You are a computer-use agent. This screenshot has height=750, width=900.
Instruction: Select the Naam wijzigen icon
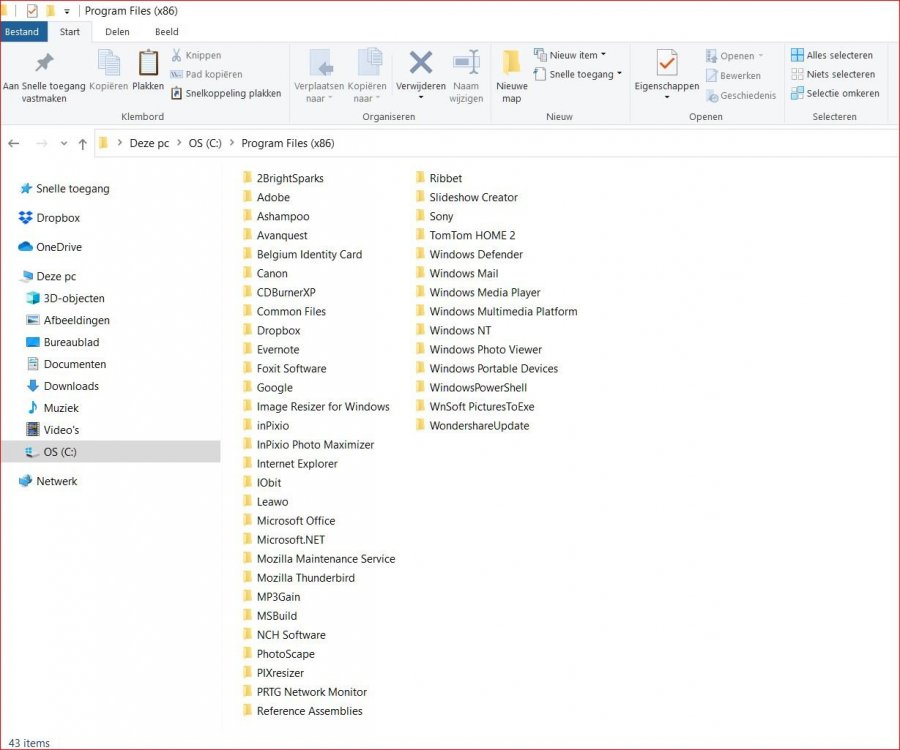pyautogui.click(x=466, y=68)
